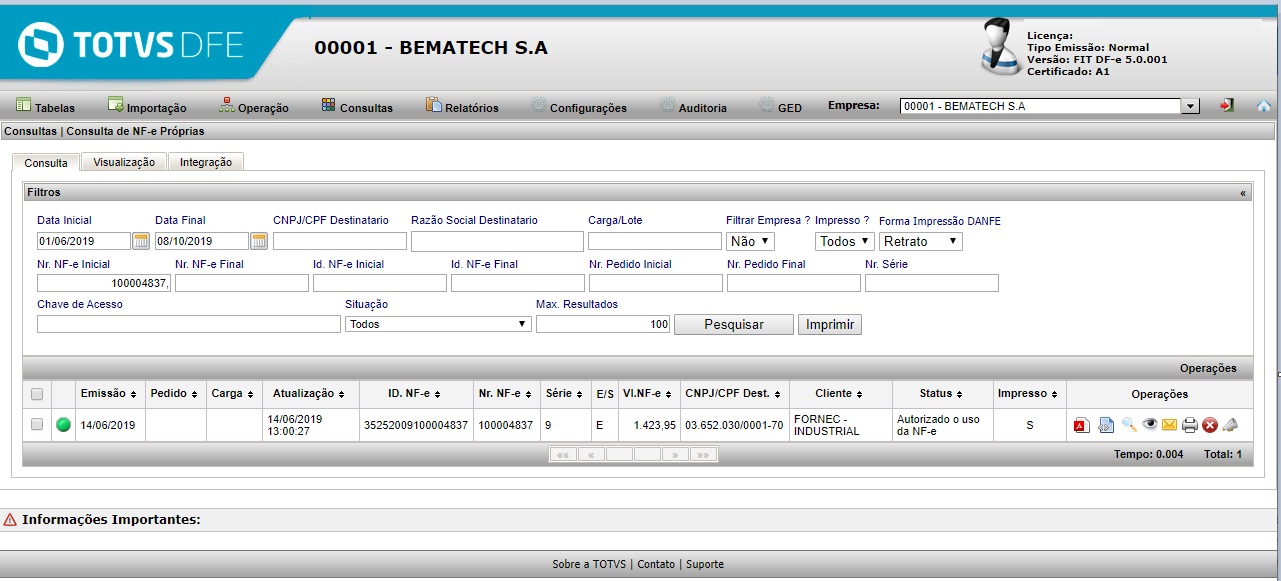
Task: Send NF-e by email envelope icon
Action: (1169, 425)
